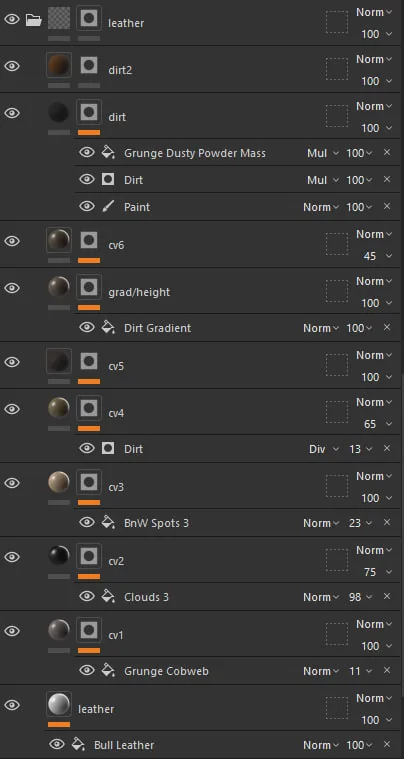Click the cv5 material sphere thumbnail
This screenshot has height=759, width=404.
(59, 361)
